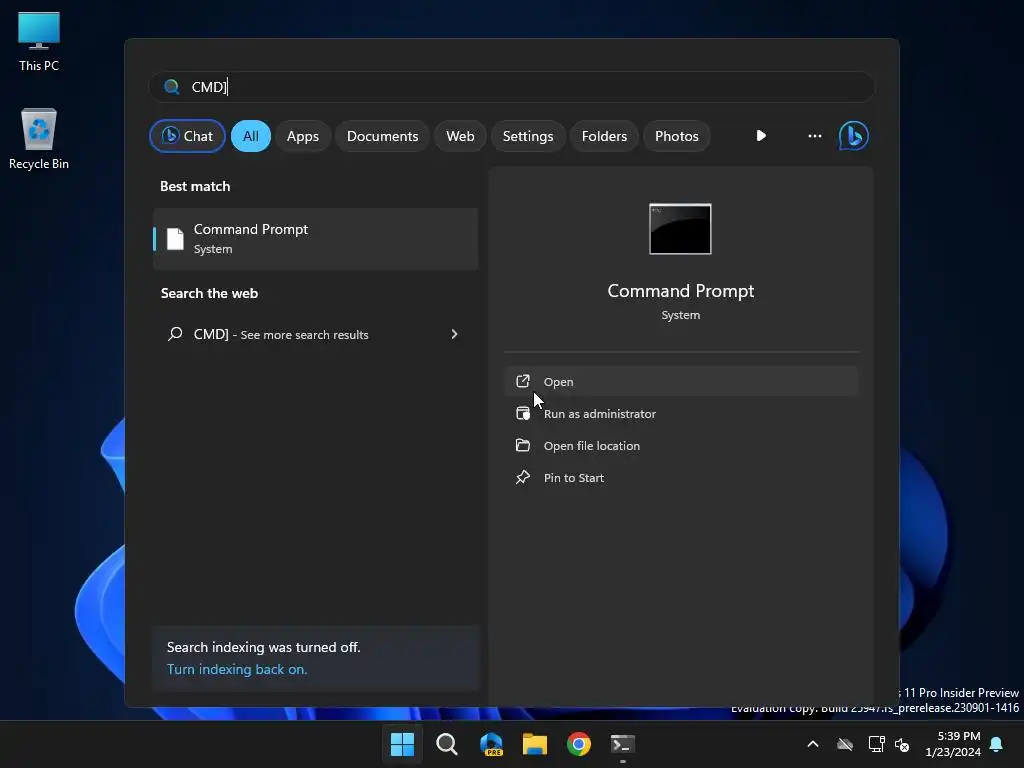Open Terminal from the taskbar
Viewport: 1024px width, 768px height.
click(x=622, y=744)
